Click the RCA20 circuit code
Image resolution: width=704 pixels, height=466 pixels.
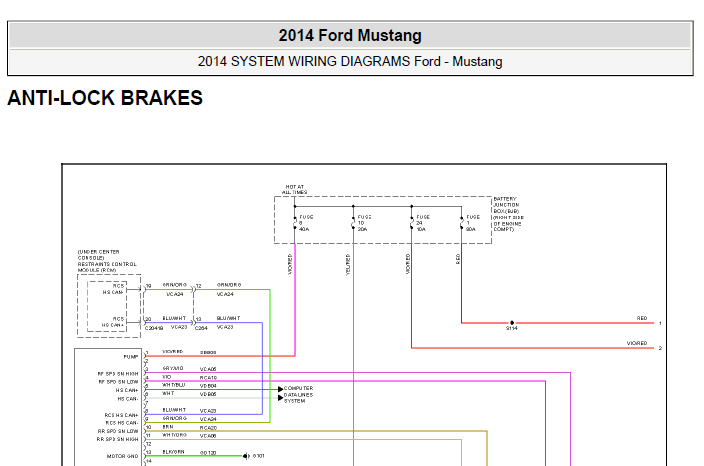click(x=208, y=427)
